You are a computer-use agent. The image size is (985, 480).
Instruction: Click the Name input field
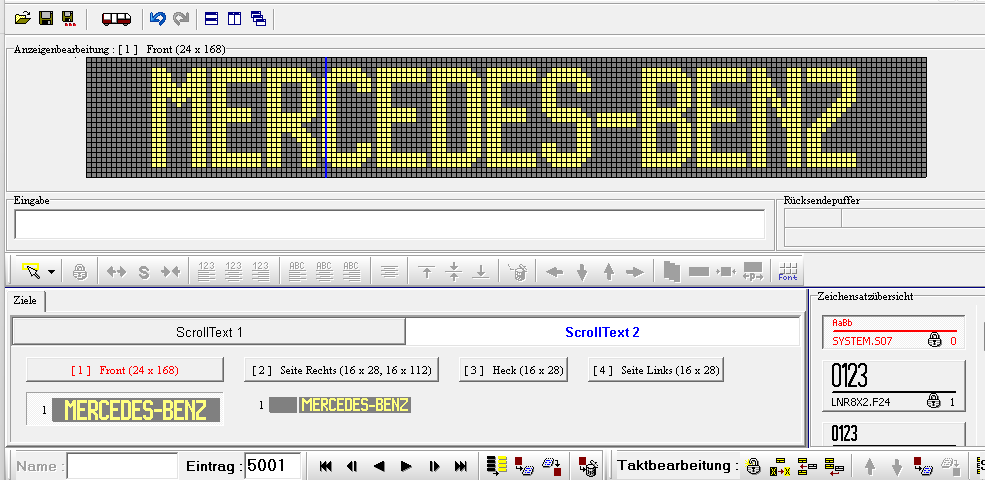coord(122,466)
